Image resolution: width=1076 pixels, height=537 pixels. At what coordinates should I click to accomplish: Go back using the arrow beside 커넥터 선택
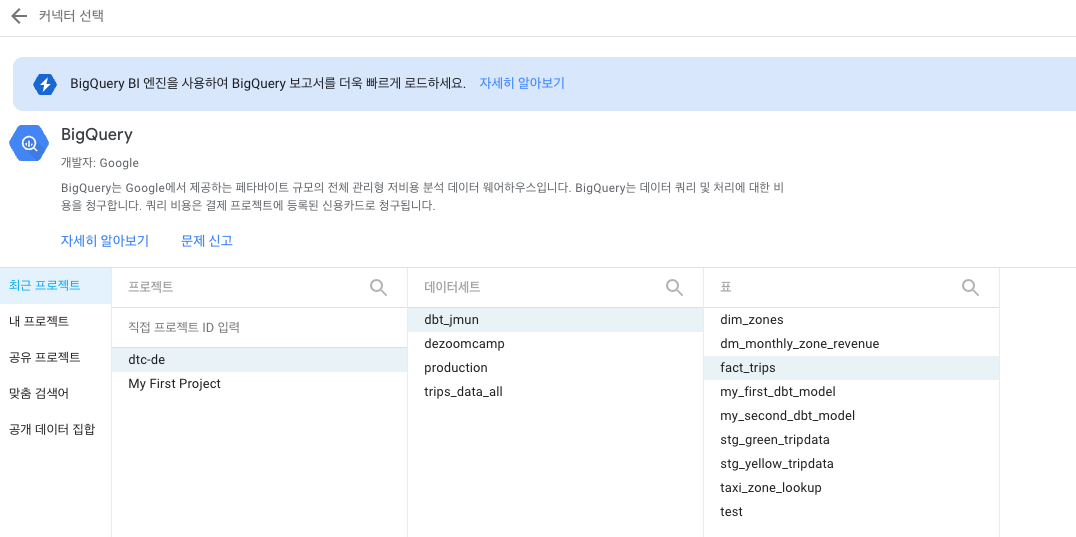coord(19,16)
